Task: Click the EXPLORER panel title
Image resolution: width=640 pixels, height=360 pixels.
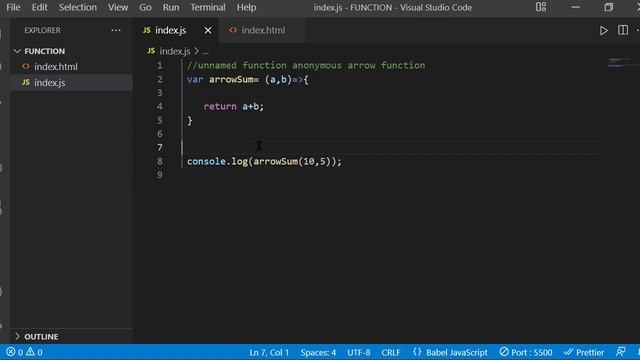Action: coord(42,30)
